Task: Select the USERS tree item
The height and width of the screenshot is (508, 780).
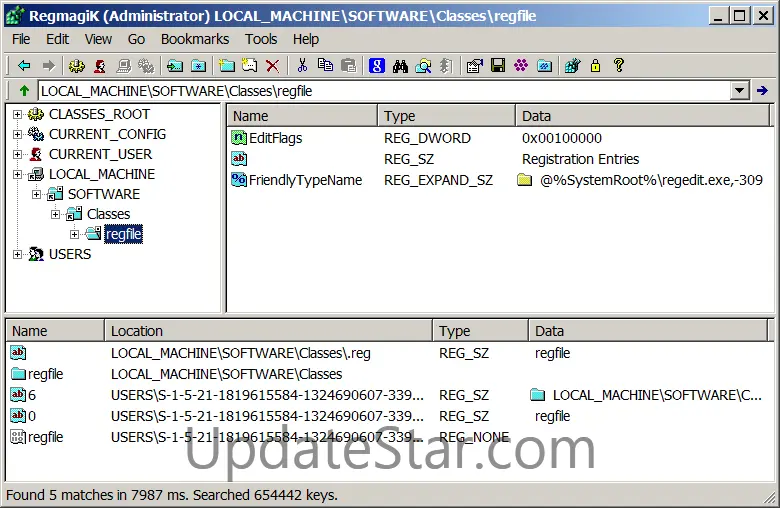Action: [70, 254]
